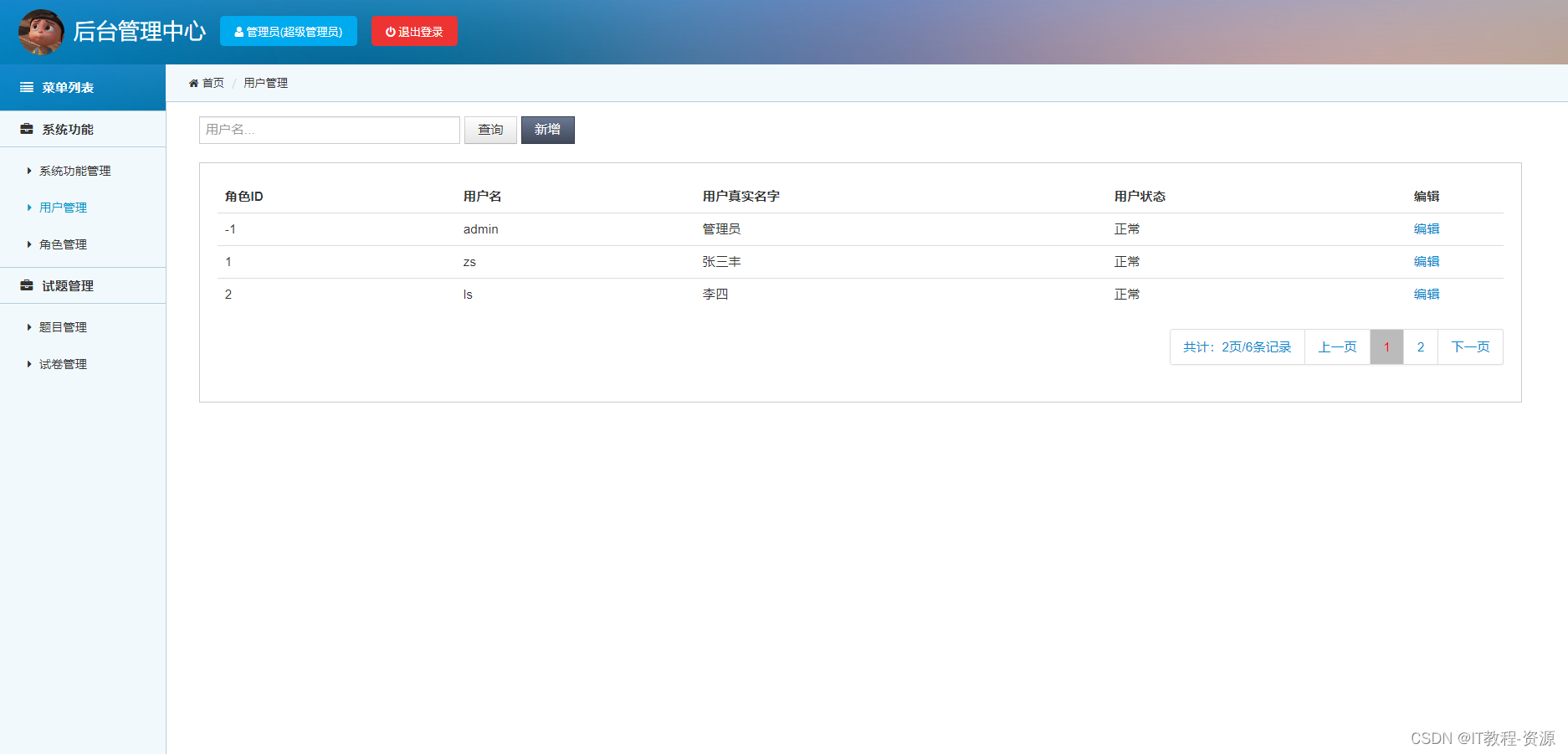The height and width of the screenshot is (754, 1568).
Task: Click the 用户名 search input field
Action: click(329, 130)
